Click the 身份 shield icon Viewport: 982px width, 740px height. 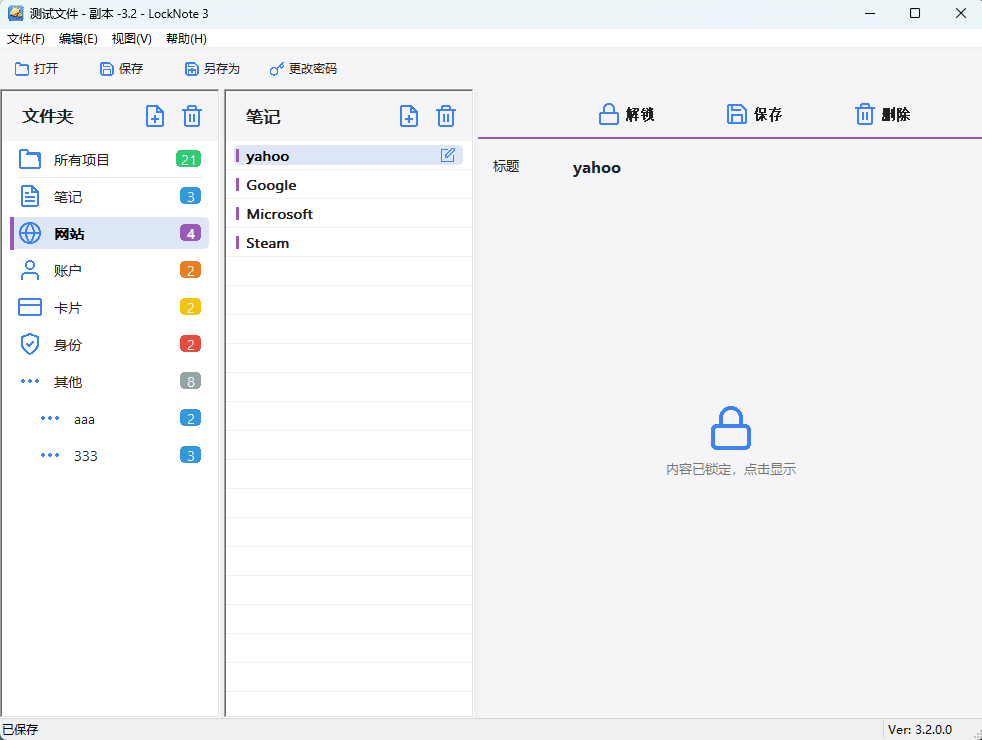29,343
